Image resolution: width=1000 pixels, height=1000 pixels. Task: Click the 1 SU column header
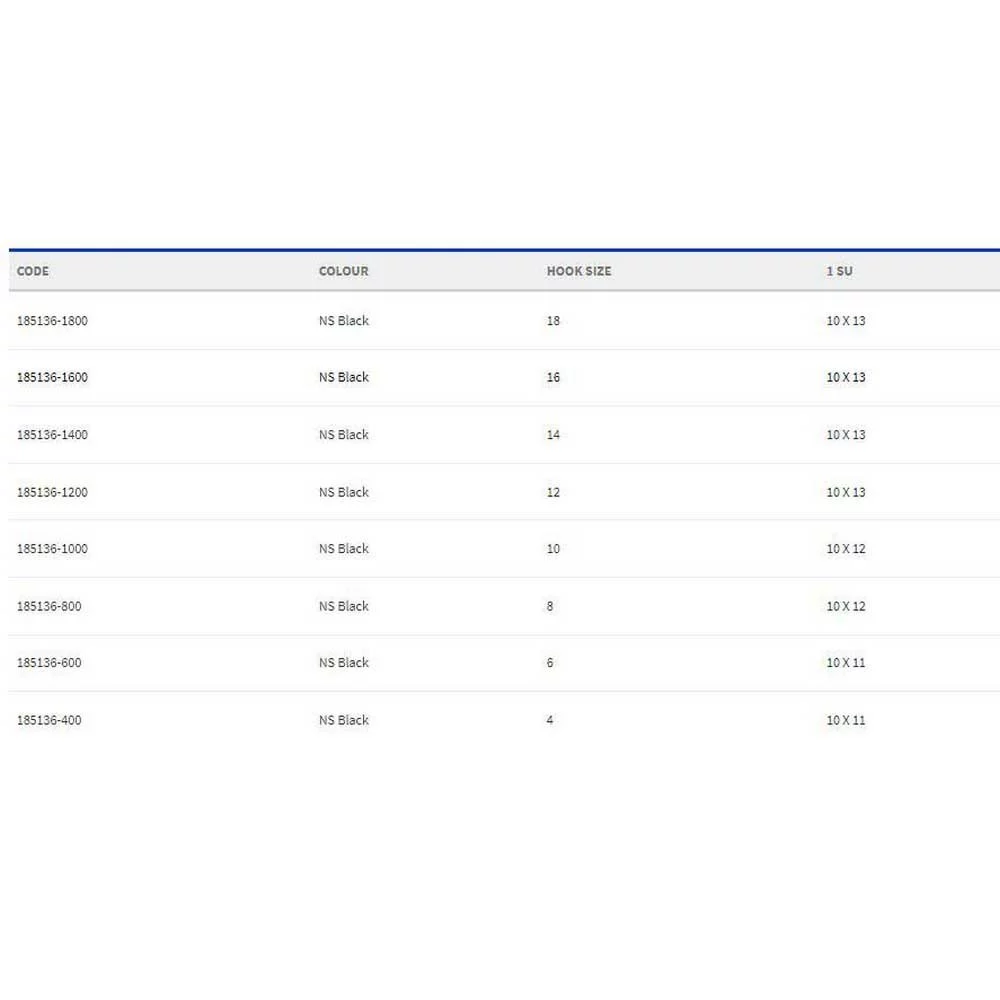pyautogui.click(x=839, y=271)
